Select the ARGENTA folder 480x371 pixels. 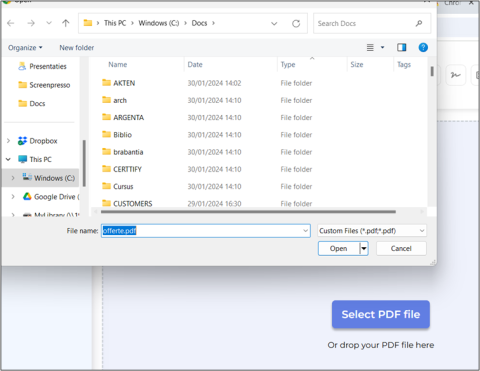(x=129, y=118)
